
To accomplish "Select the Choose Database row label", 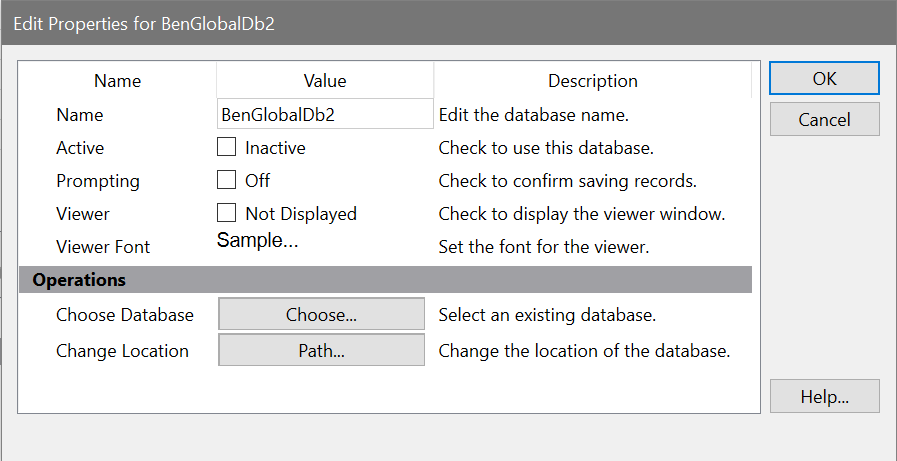I will tap(125, 315).
